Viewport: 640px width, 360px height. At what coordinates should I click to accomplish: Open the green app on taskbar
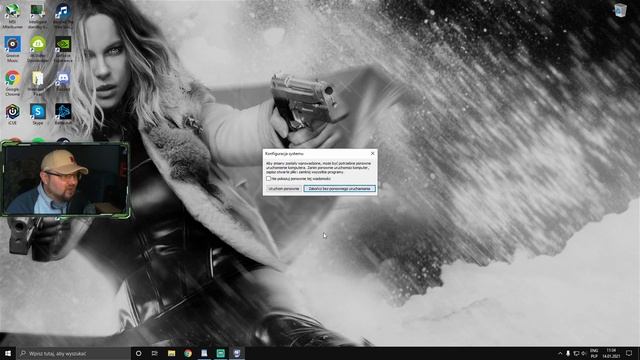tap(220, 353)
